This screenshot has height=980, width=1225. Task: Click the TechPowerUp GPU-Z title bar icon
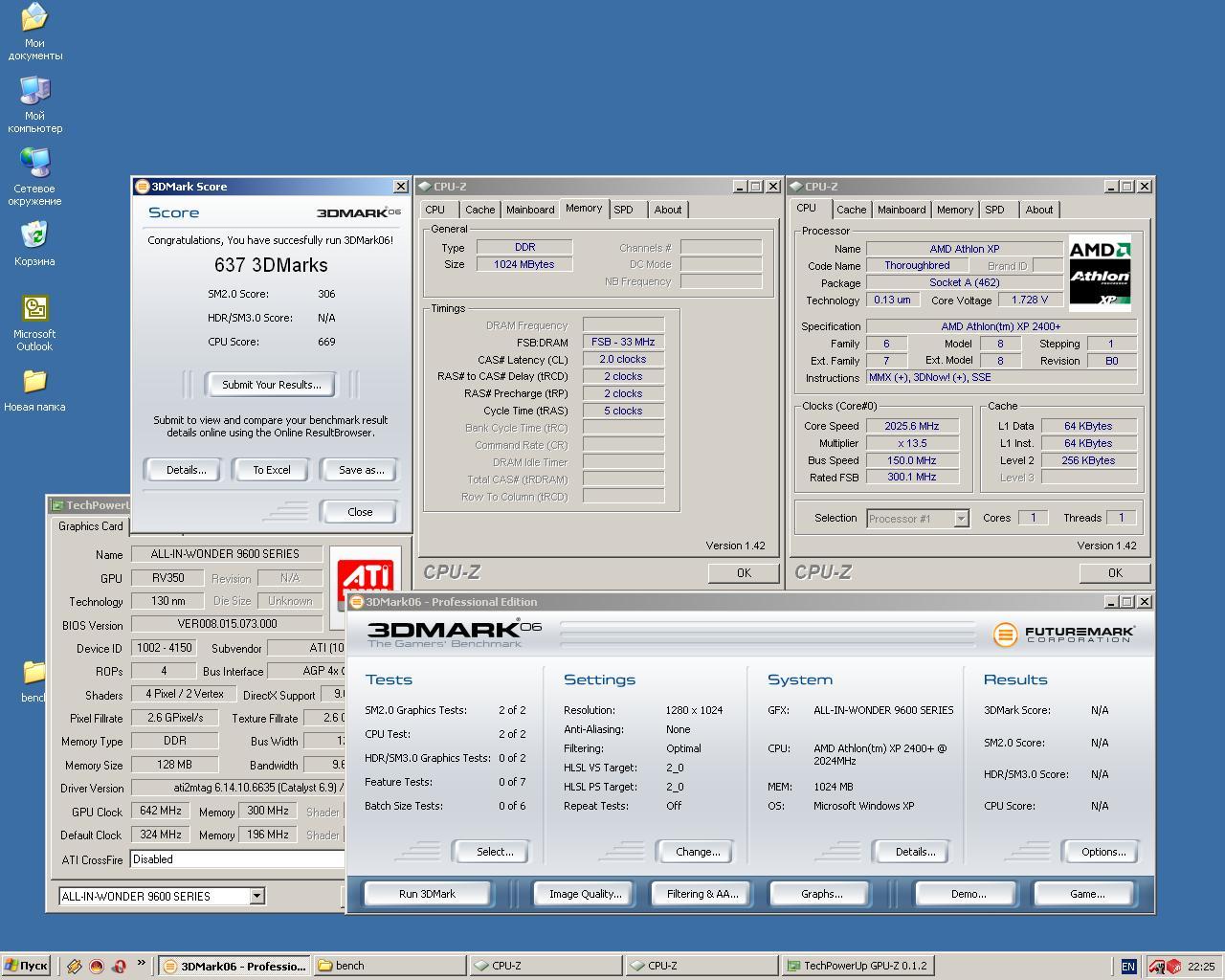[x=57, y=505]
